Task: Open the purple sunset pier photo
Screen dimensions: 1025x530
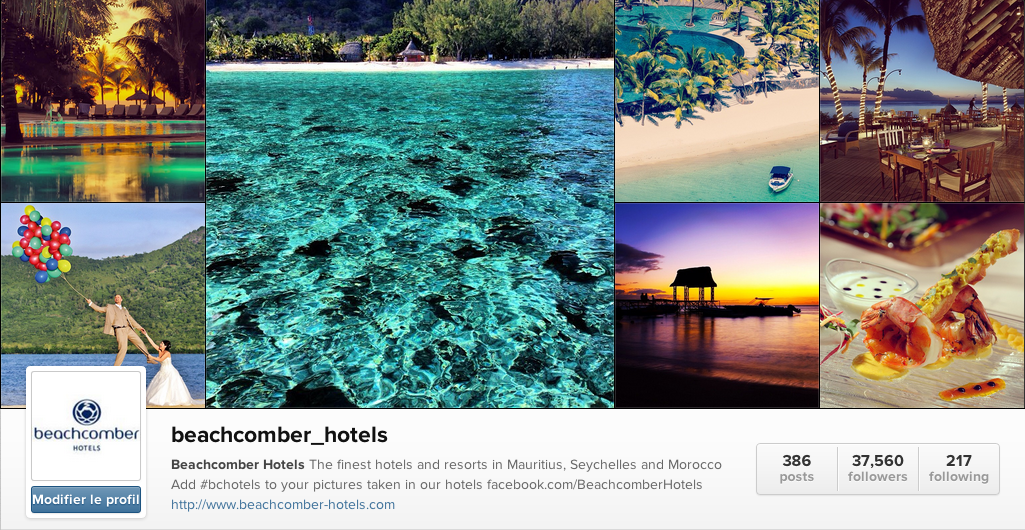Action: click(717, 305)
